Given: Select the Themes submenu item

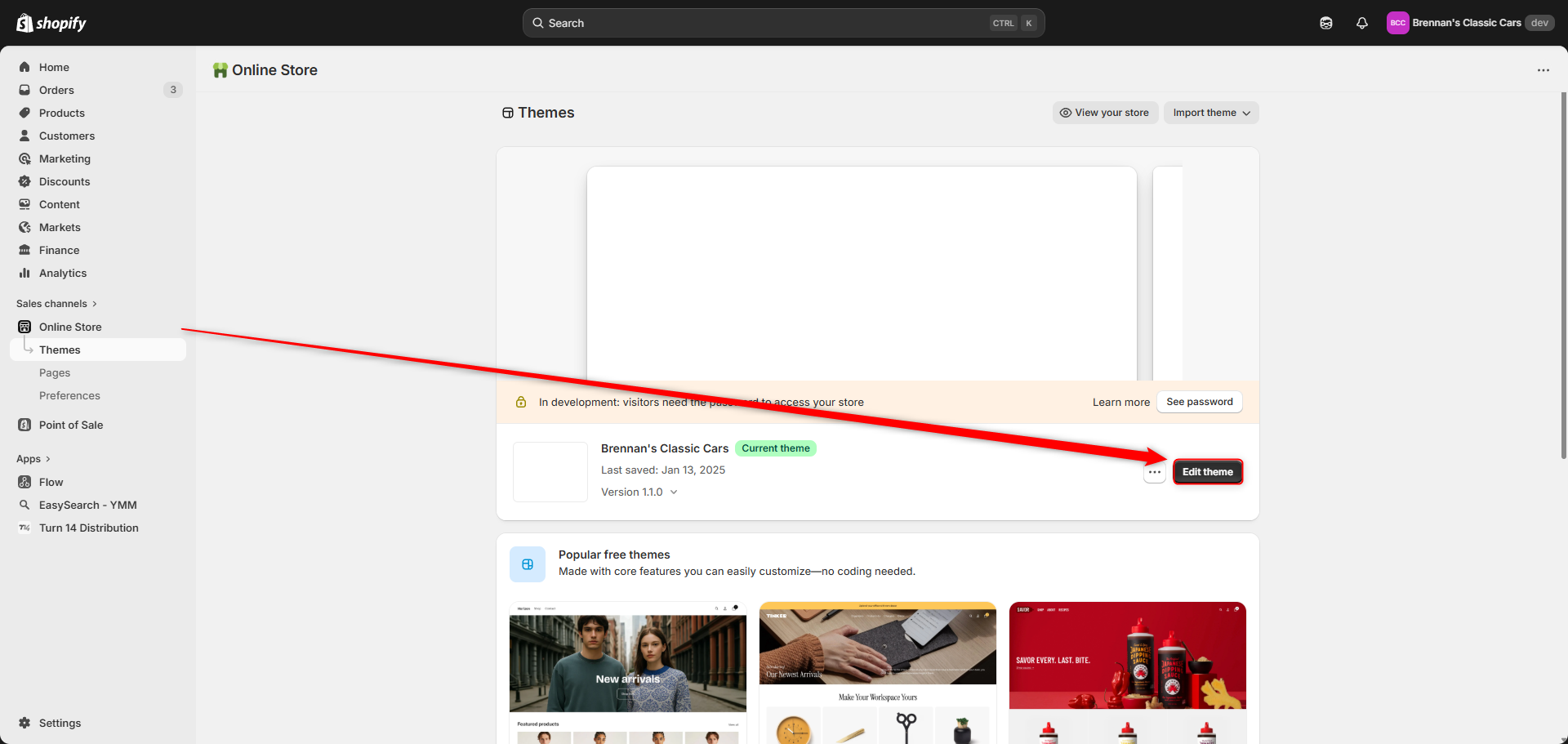Looking at the screenshot, I should (x=98, y=350).
